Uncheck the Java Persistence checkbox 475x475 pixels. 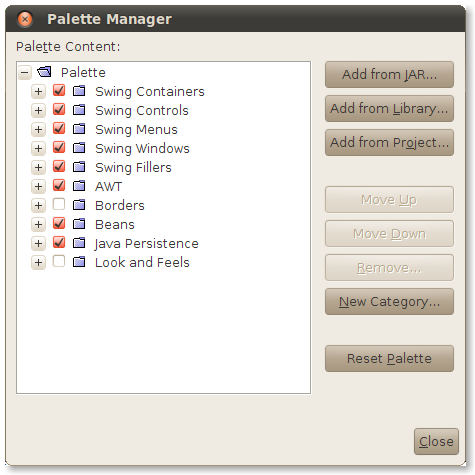[x=59, y=242]
